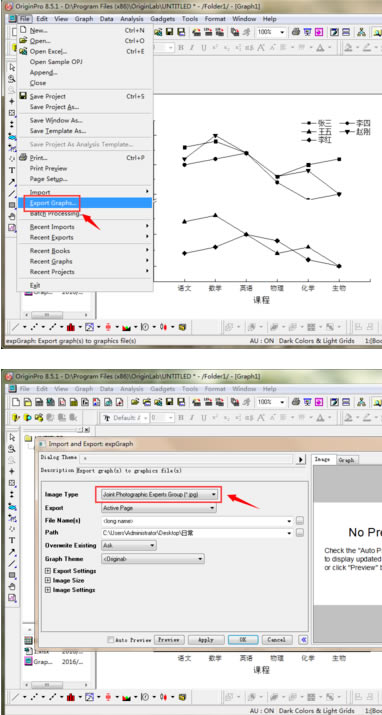
Task: Toggle the Auto Preview checkbox
Action: pyautogui.click(x=110, y=640)
